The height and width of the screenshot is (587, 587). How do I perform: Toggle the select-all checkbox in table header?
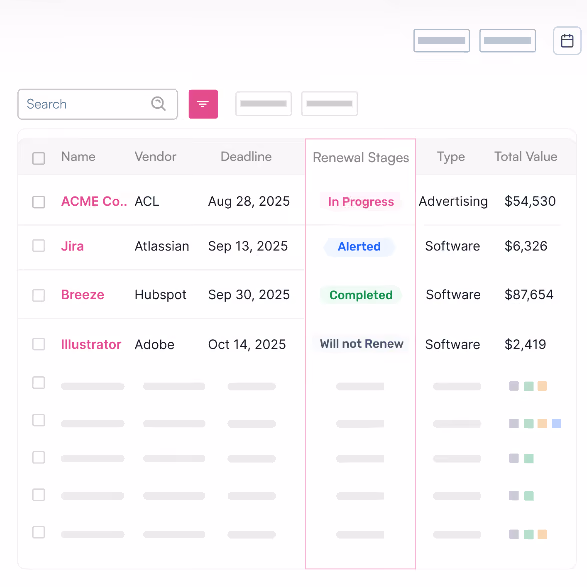39,158
